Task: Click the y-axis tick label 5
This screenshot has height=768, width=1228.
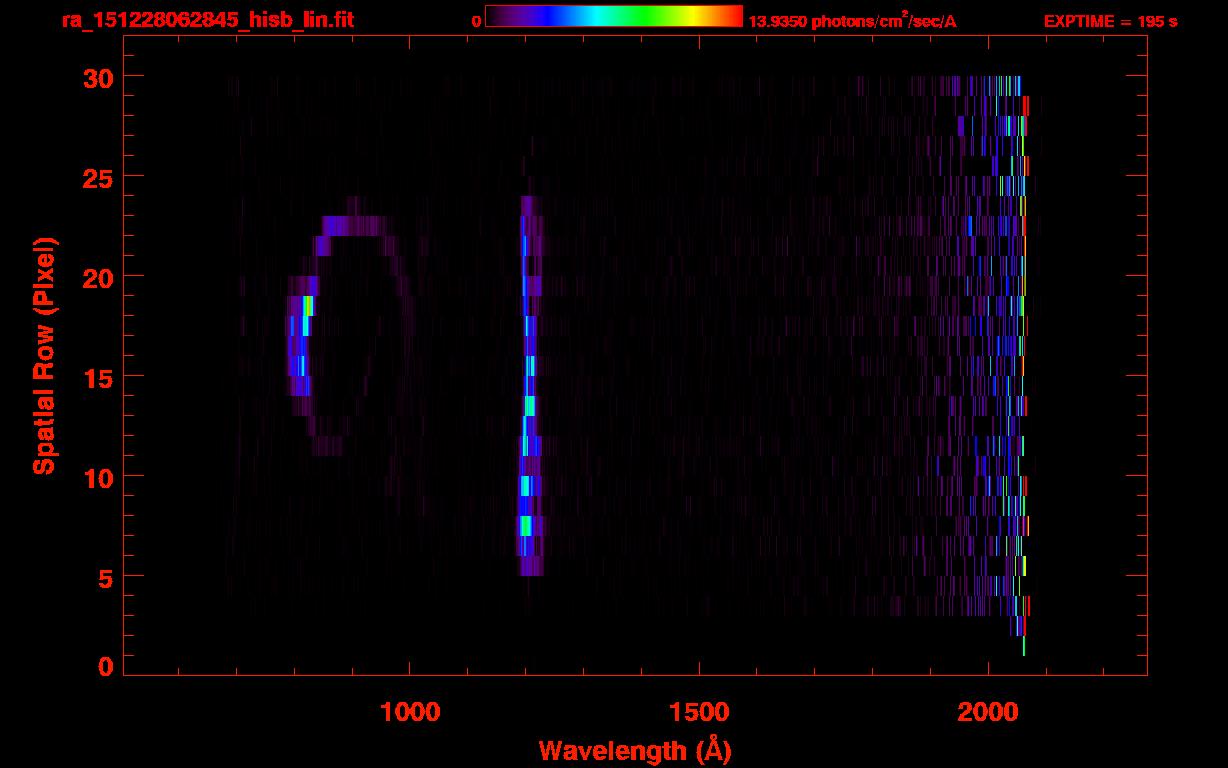Action: 103,577
